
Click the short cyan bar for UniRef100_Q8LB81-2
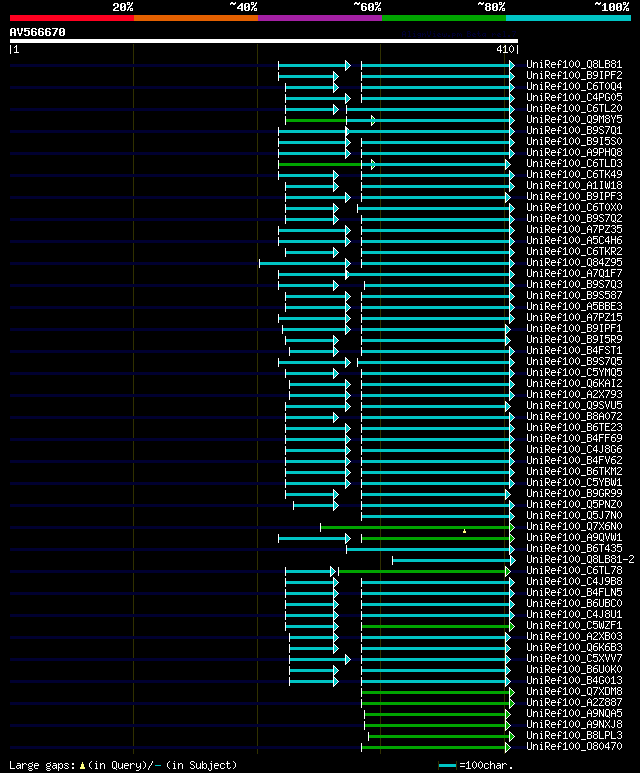click(454, 561)
